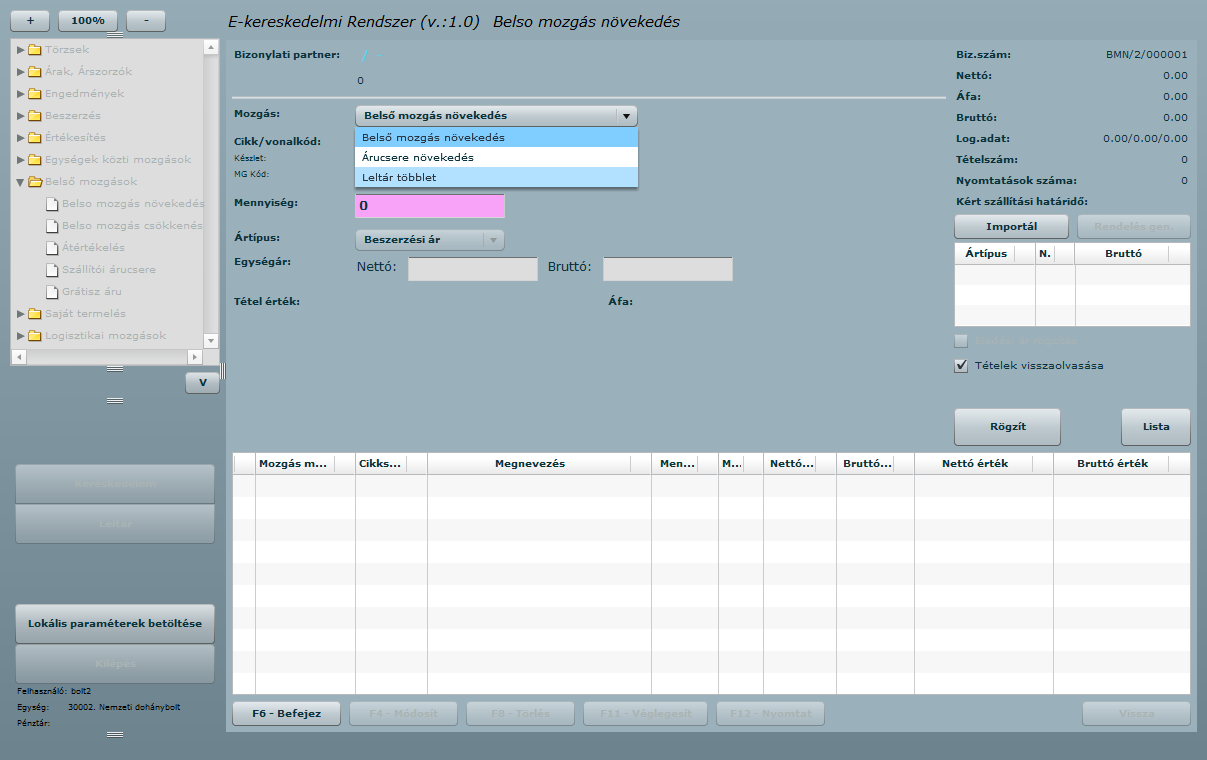Expand the Saját termelés folder arrow
This screenshot has height=760, width=1207.
(21, 313)
